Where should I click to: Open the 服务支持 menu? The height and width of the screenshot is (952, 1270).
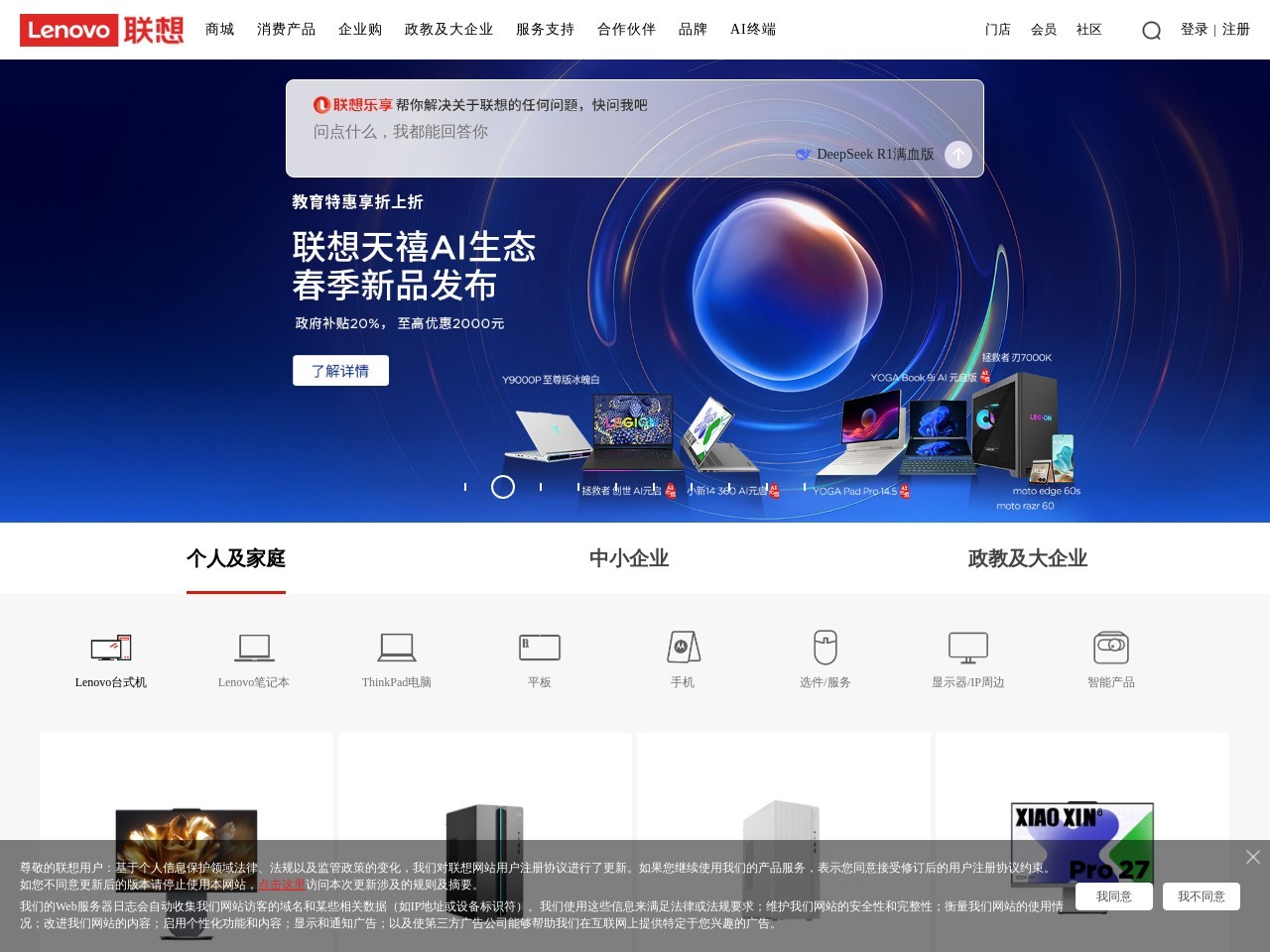pyautogui.click(x=546, y=30)
